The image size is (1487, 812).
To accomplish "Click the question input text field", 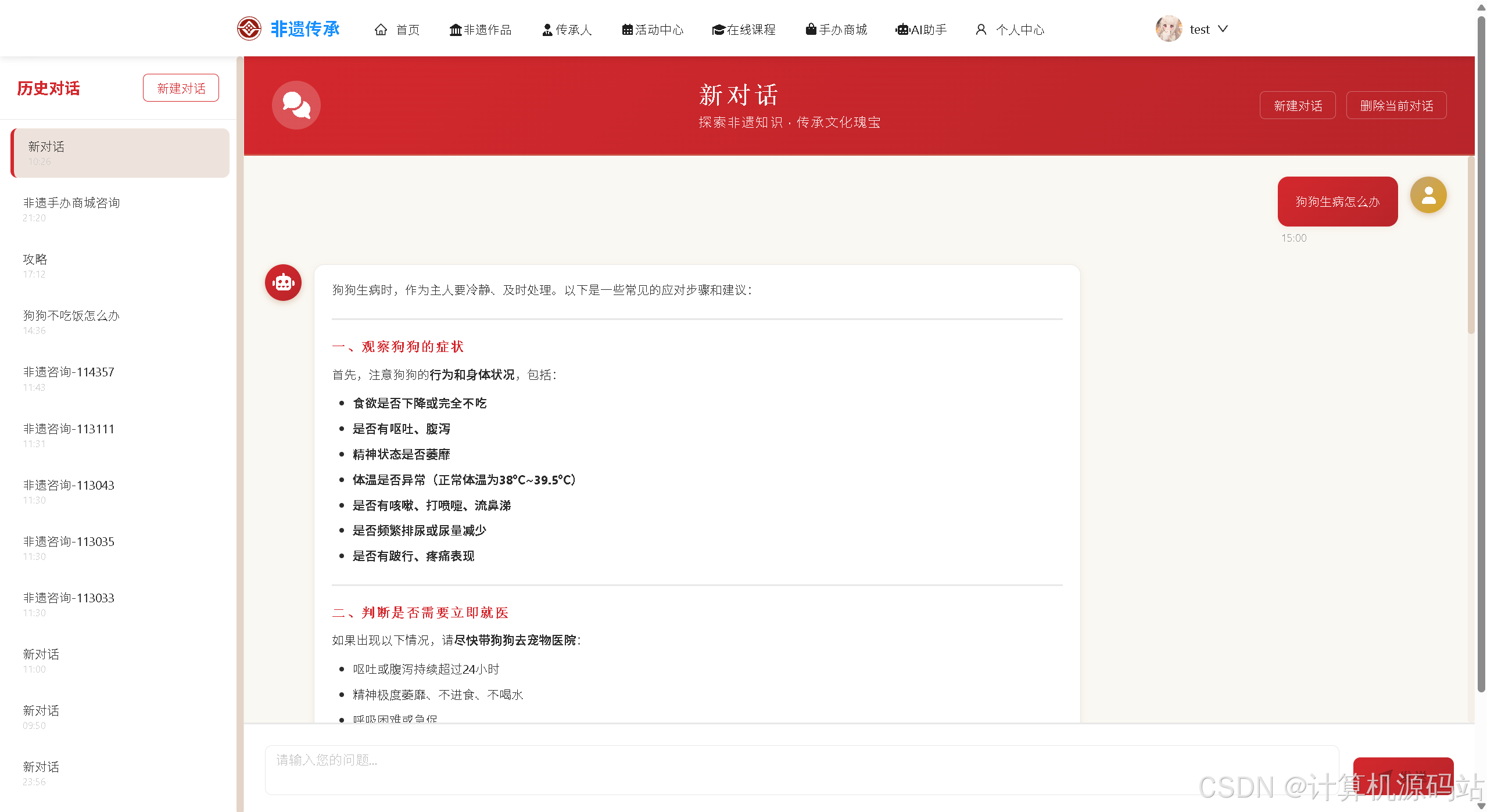I will click(801, 770).
